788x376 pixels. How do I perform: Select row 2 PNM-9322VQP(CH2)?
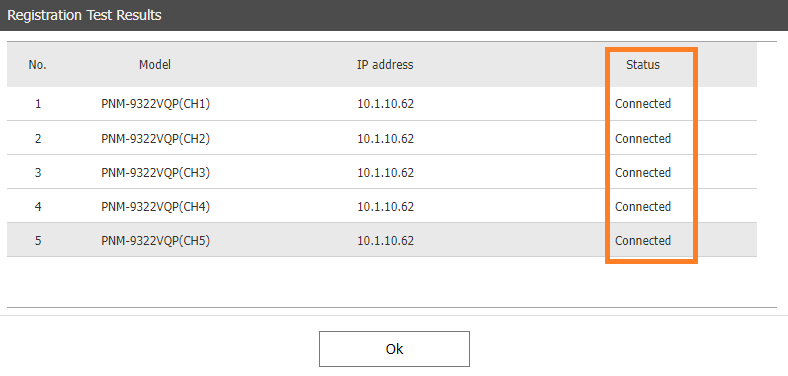click(x=382, y=138)
